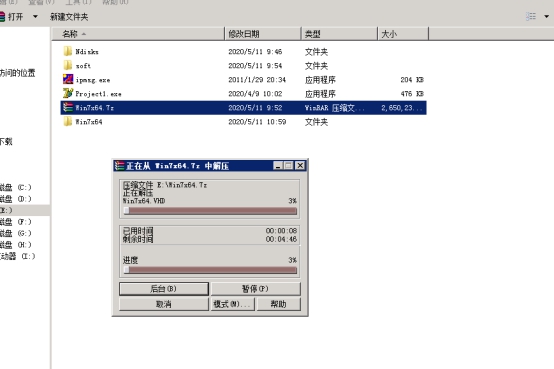The width and height of the screenshot is (554, 369).
Task: Click 新建文件夹 in the toolbar
Action: [69, 17]
